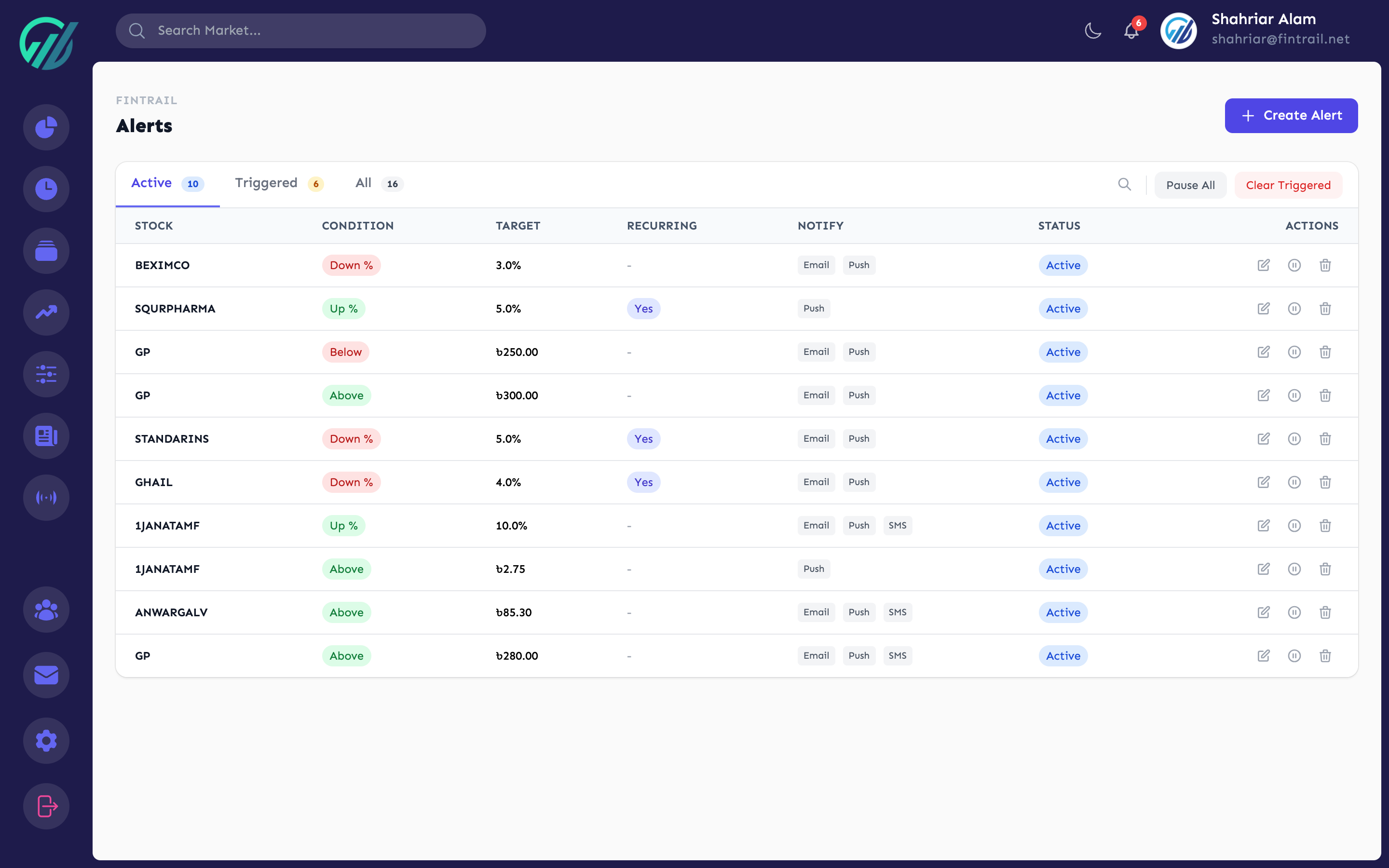The image size is (1389, 868).
Task: Log out using the pink exit icon
Action: (x=46, y=806)
